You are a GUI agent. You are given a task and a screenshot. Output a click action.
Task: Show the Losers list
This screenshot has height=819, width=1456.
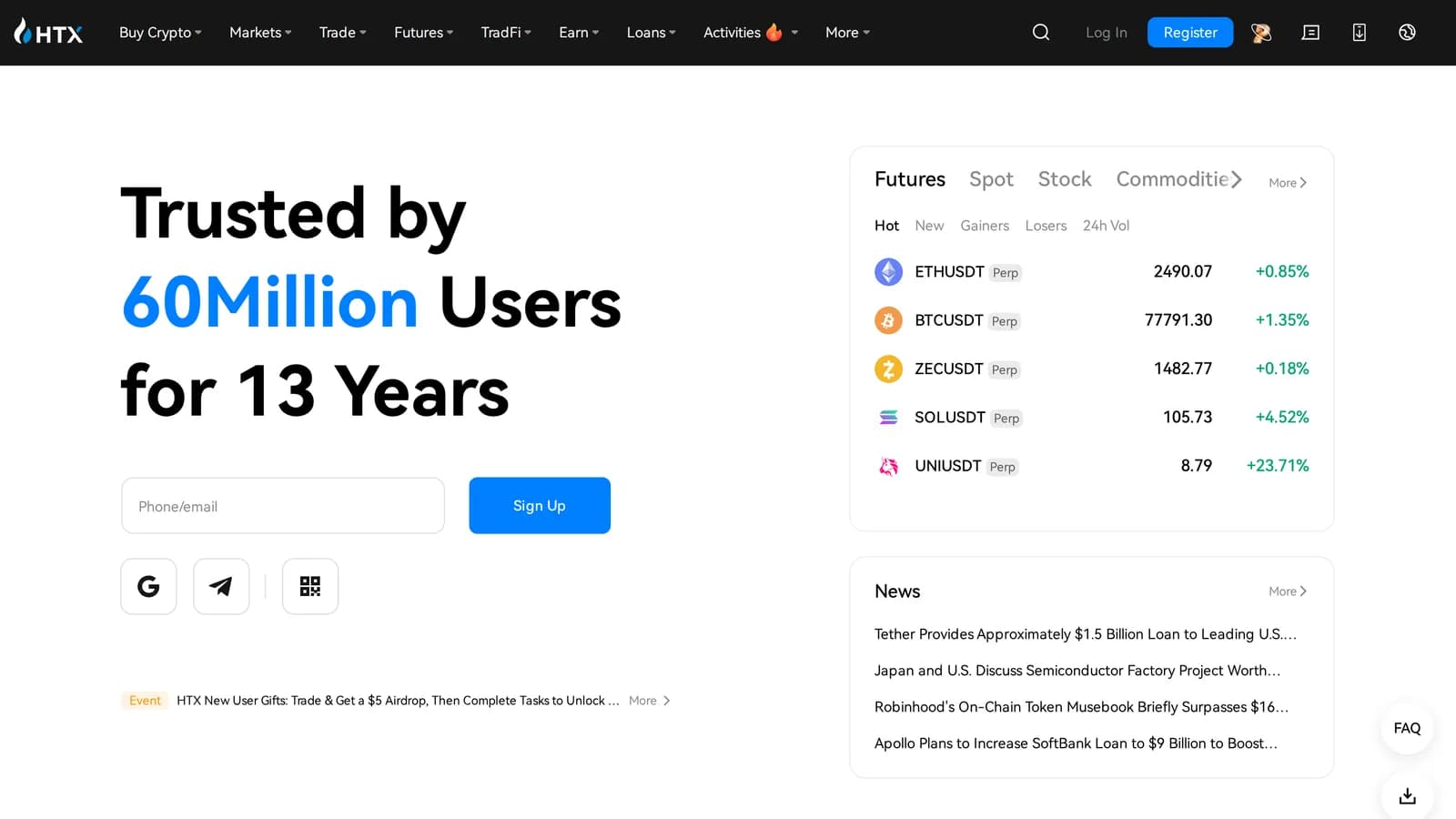(x=1046, y=226)
